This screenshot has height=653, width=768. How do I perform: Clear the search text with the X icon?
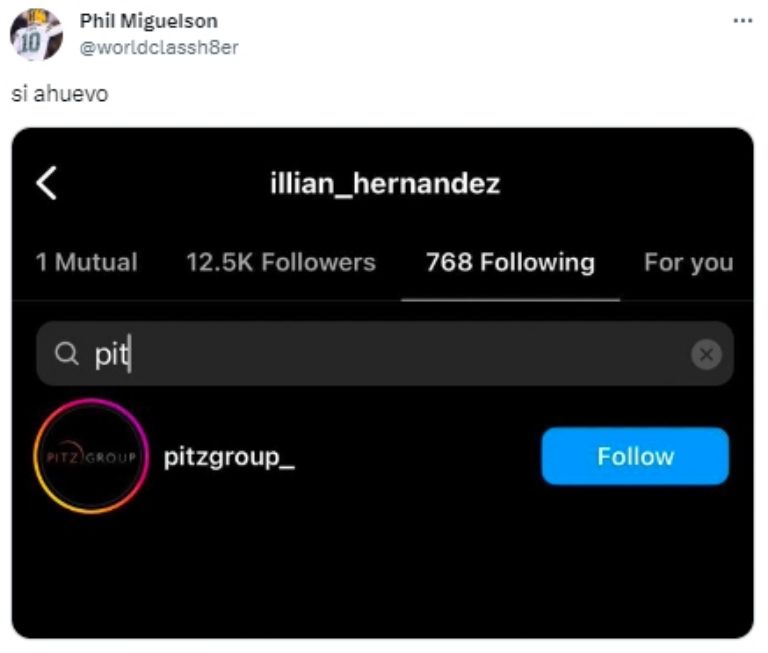coord(706,354)
